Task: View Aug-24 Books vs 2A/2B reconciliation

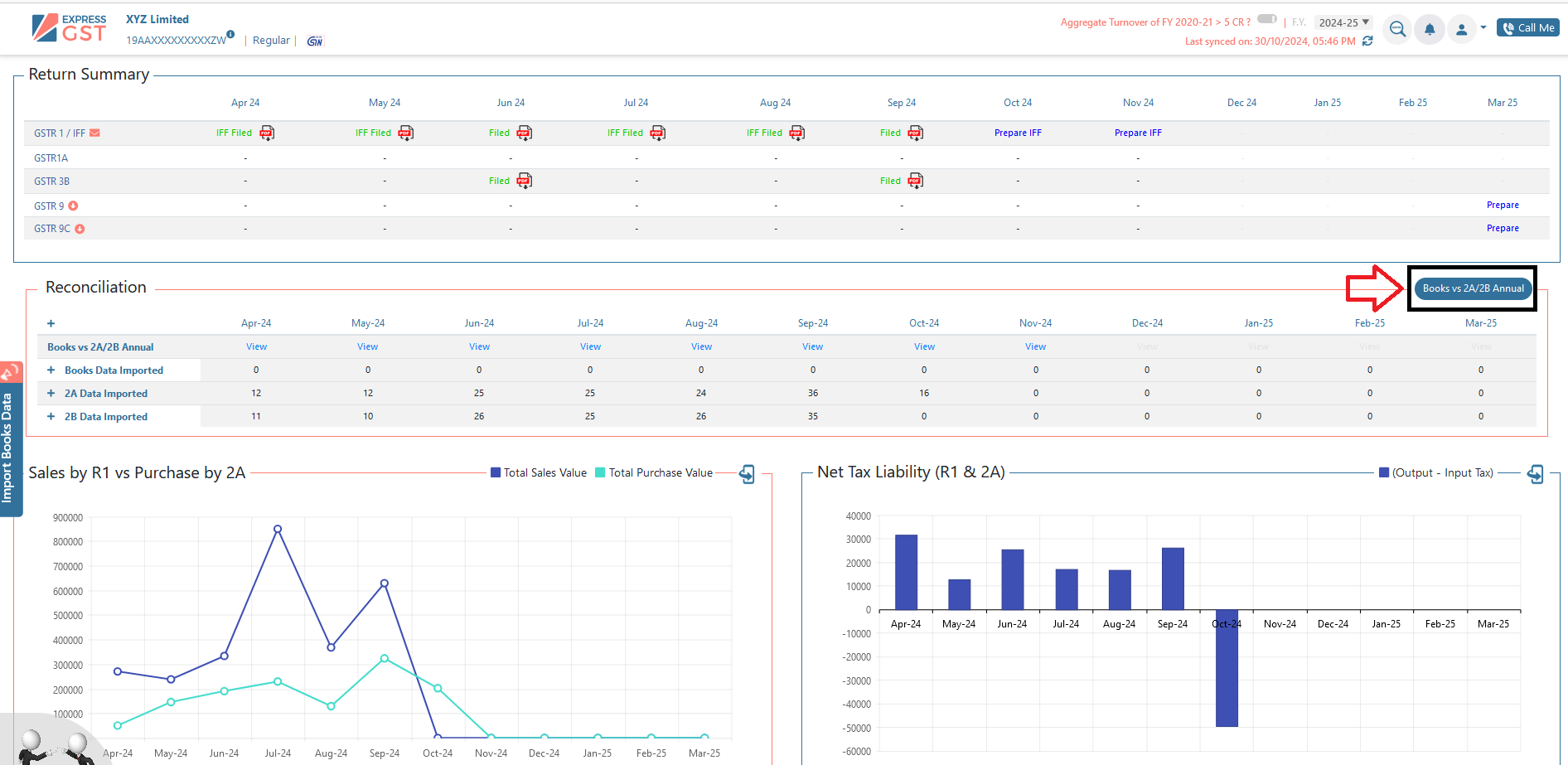Action: coord(701,346)
